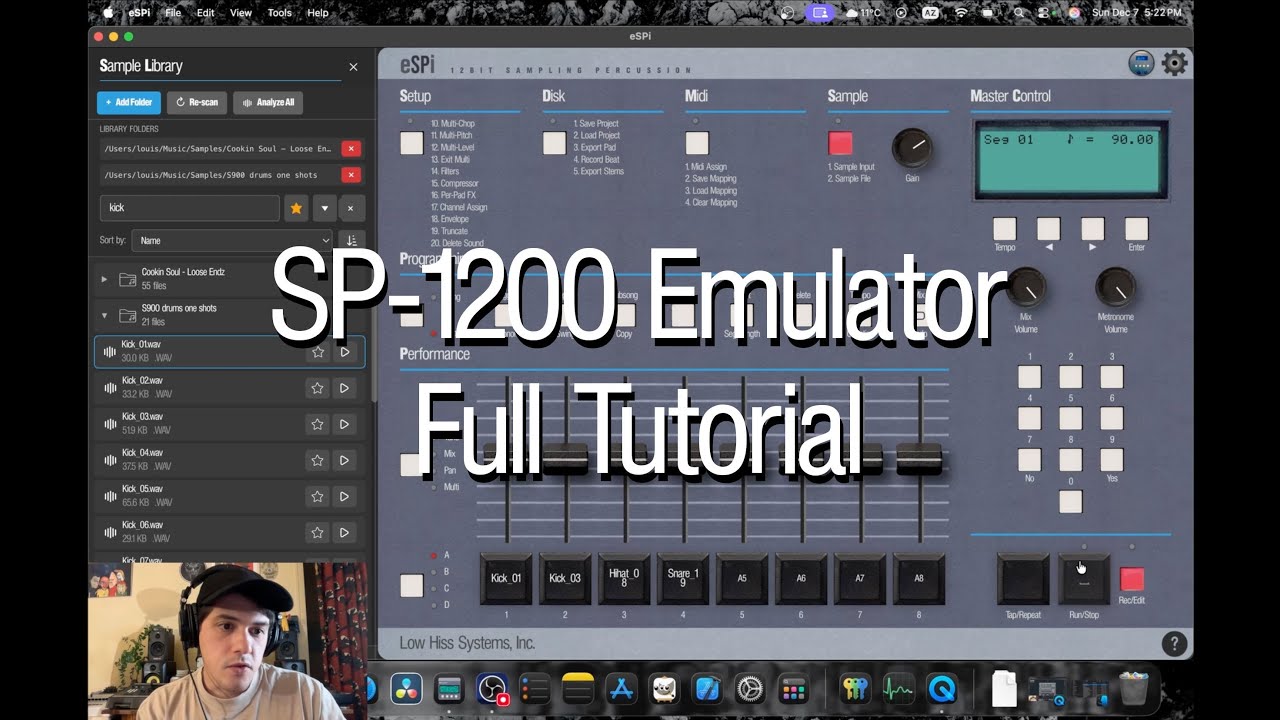The width and height of the screenshot is (1280, 720).
Task: Open System Settings from the Dock
Action: [x=750, y=688]
